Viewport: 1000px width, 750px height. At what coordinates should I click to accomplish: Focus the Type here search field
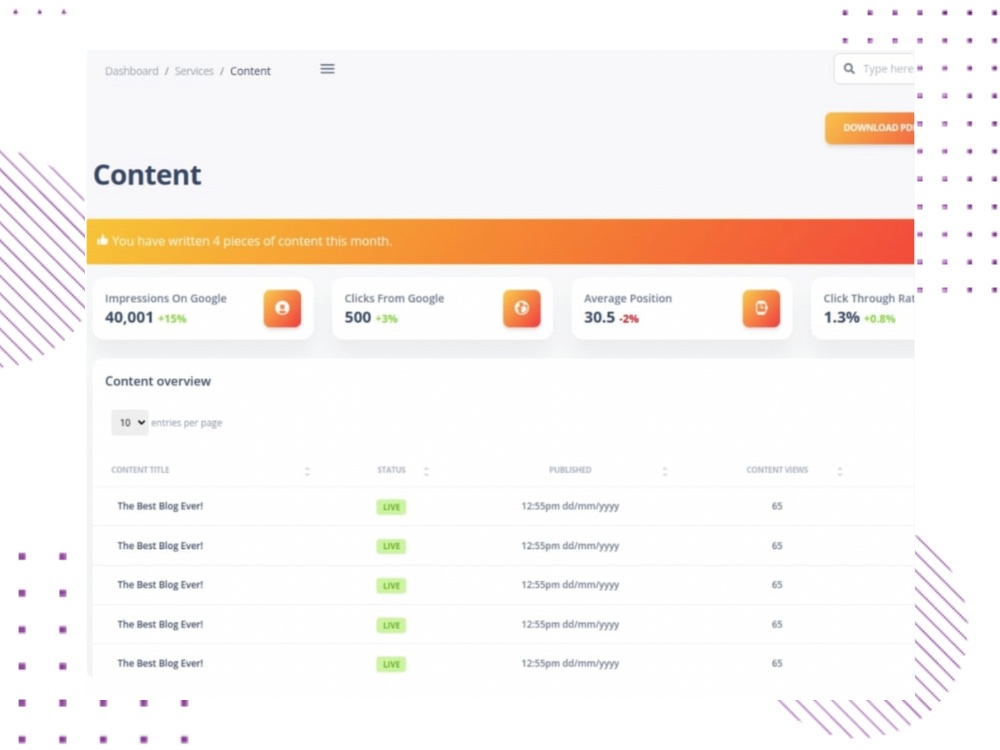point(875,69)
